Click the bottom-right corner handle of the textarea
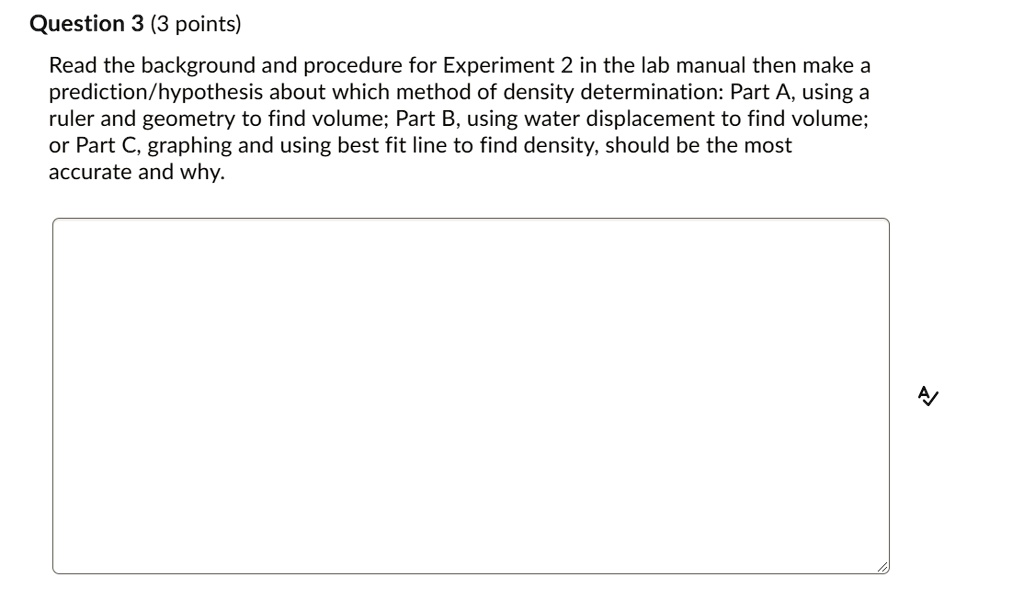 [x=884, y=567]
